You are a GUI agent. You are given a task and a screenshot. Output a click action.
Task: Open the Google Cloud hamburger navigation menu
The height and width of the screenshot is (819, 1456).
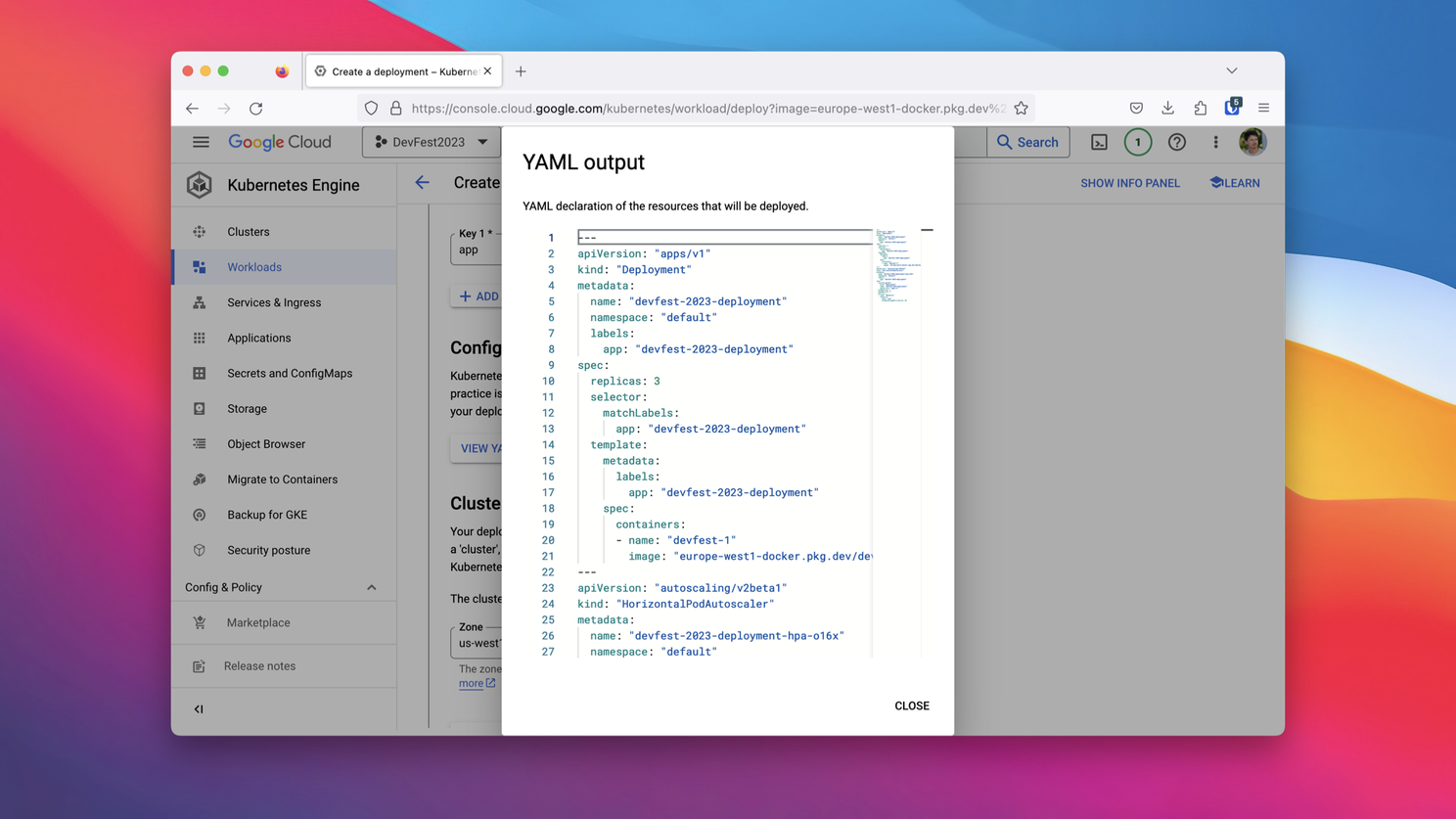tap(201, 142)
